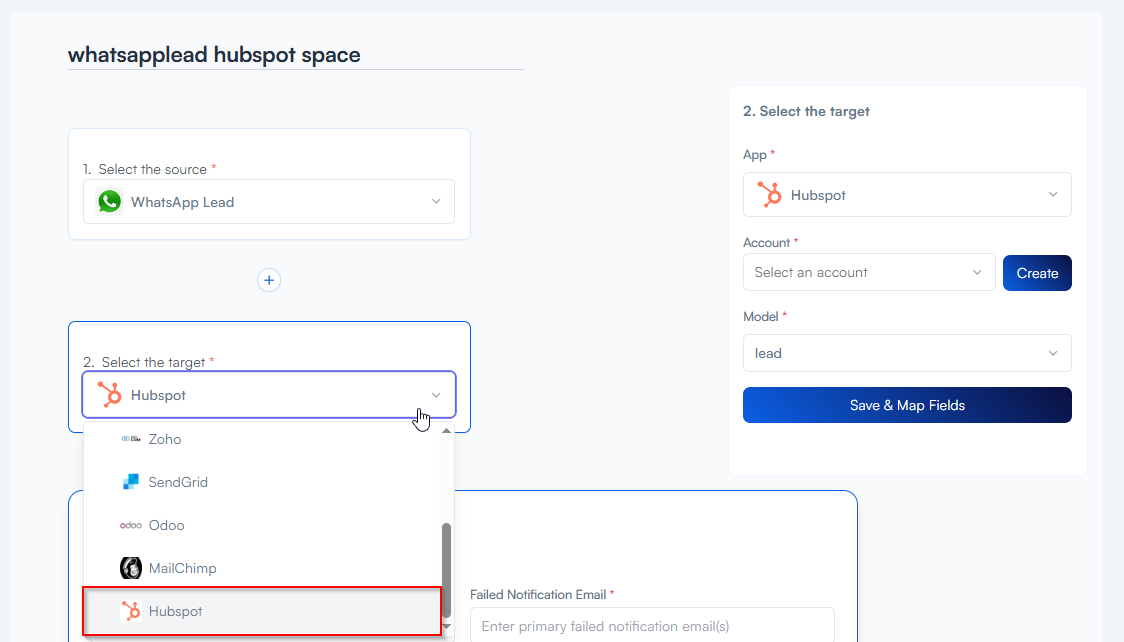Click the plus icon to add step
1124x642 pixels.
coord(268,280)
